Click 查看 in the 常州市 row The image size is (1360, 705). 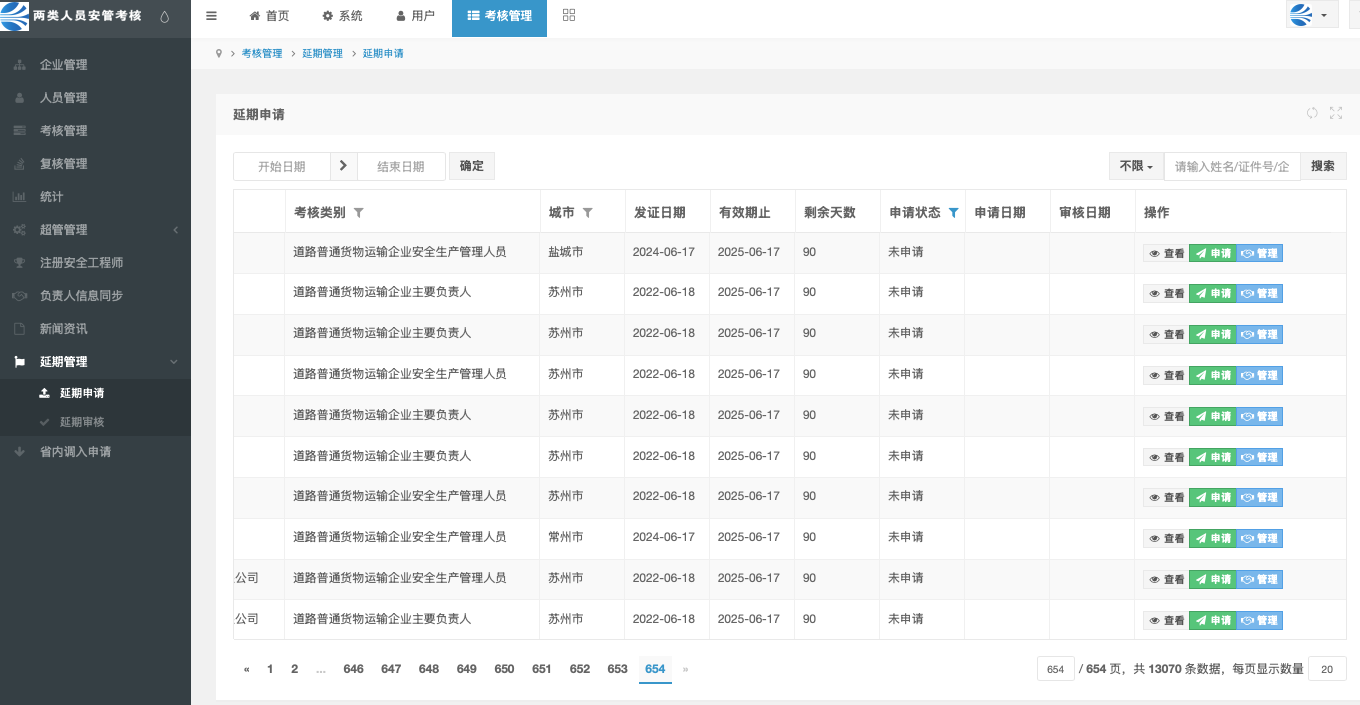(1166, 538)
